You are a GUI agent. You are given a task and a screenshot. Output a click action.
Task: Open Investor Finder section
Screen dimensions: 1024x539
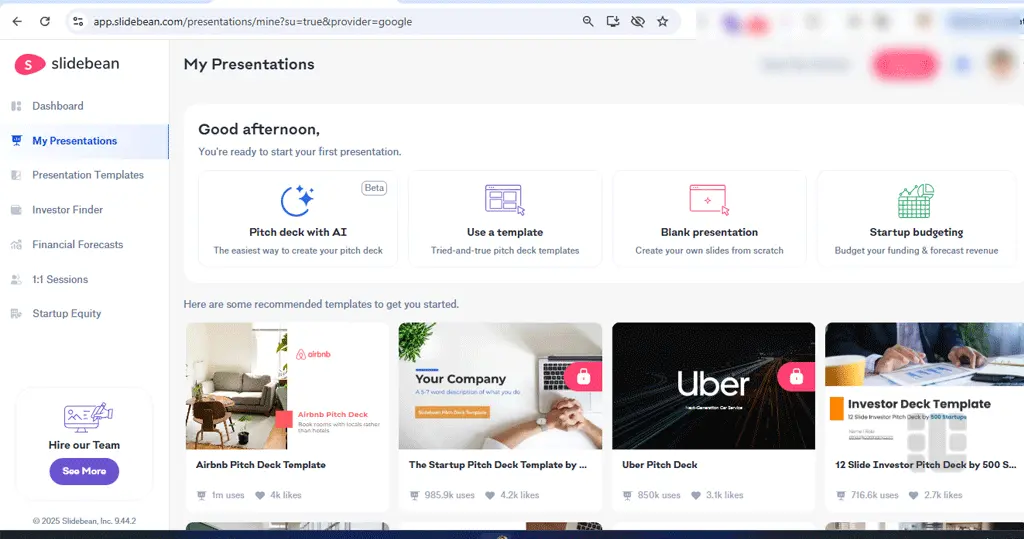pyautogui.click(x=67, y=210)
